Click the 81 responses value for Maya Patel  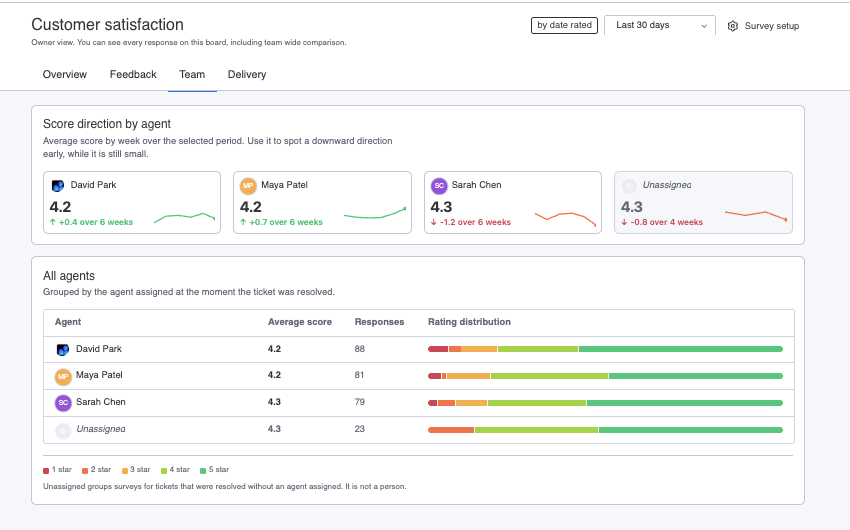[x=359, y=375]
